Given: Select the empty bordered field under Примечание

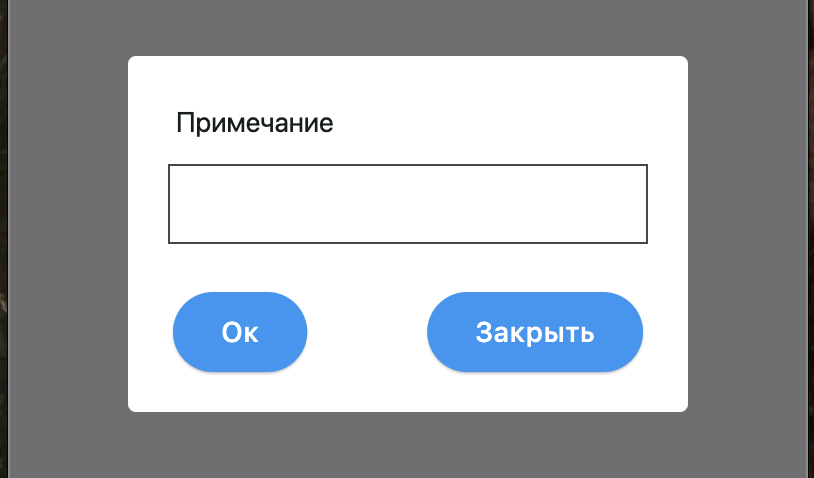Looking at the screenshot, I should click(x=408, y=204).
